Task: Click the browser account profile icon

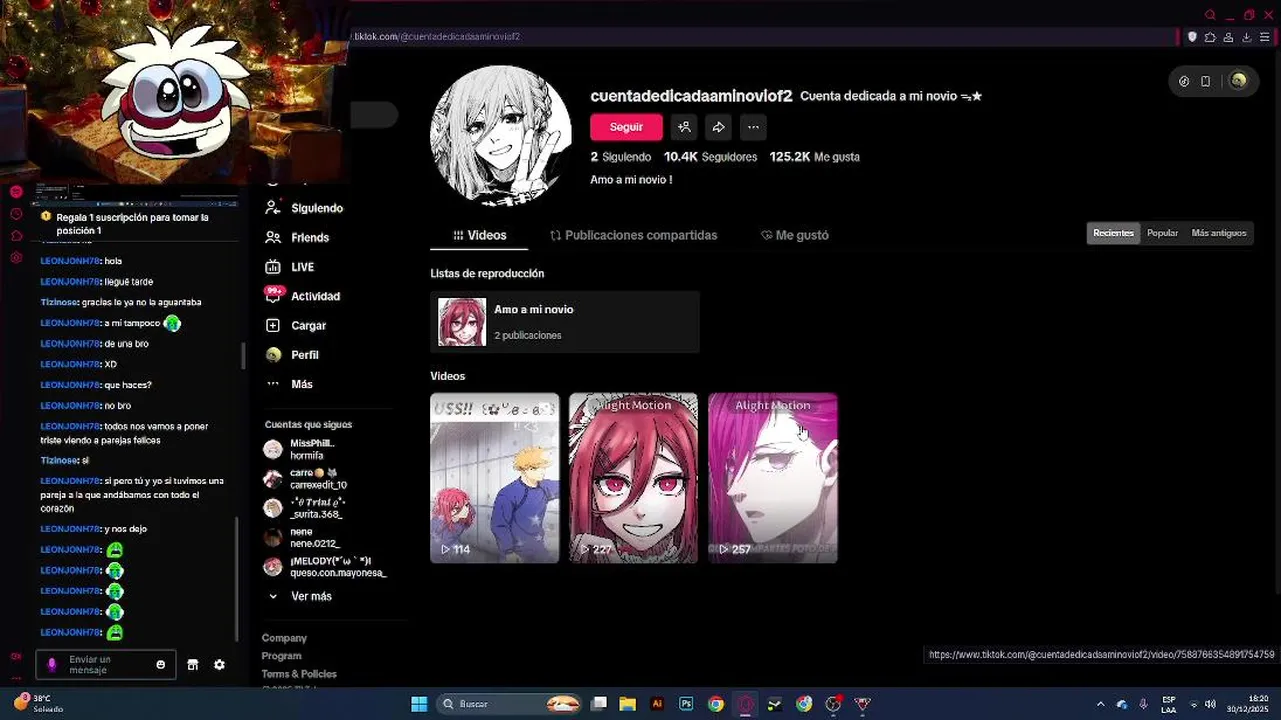Action: [x=1228, y=37]
